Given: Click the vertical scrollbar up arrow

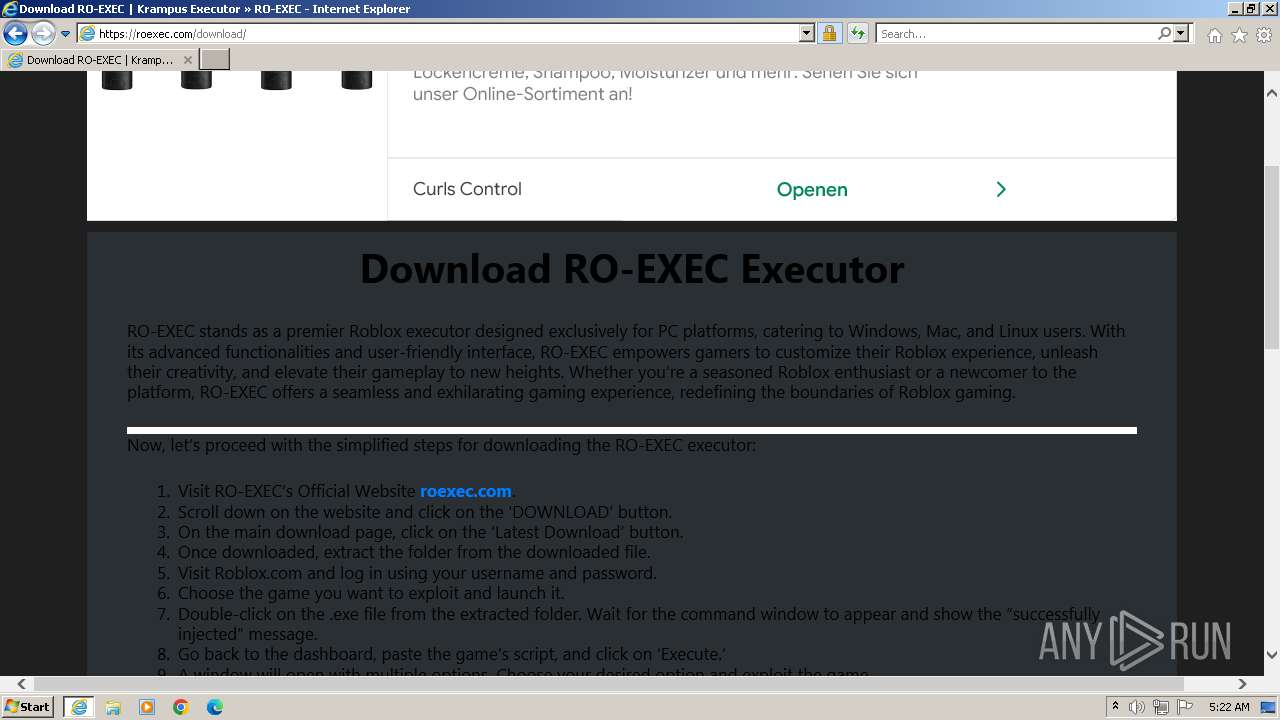Looking at the screenshot, I should click(1272, 93).
